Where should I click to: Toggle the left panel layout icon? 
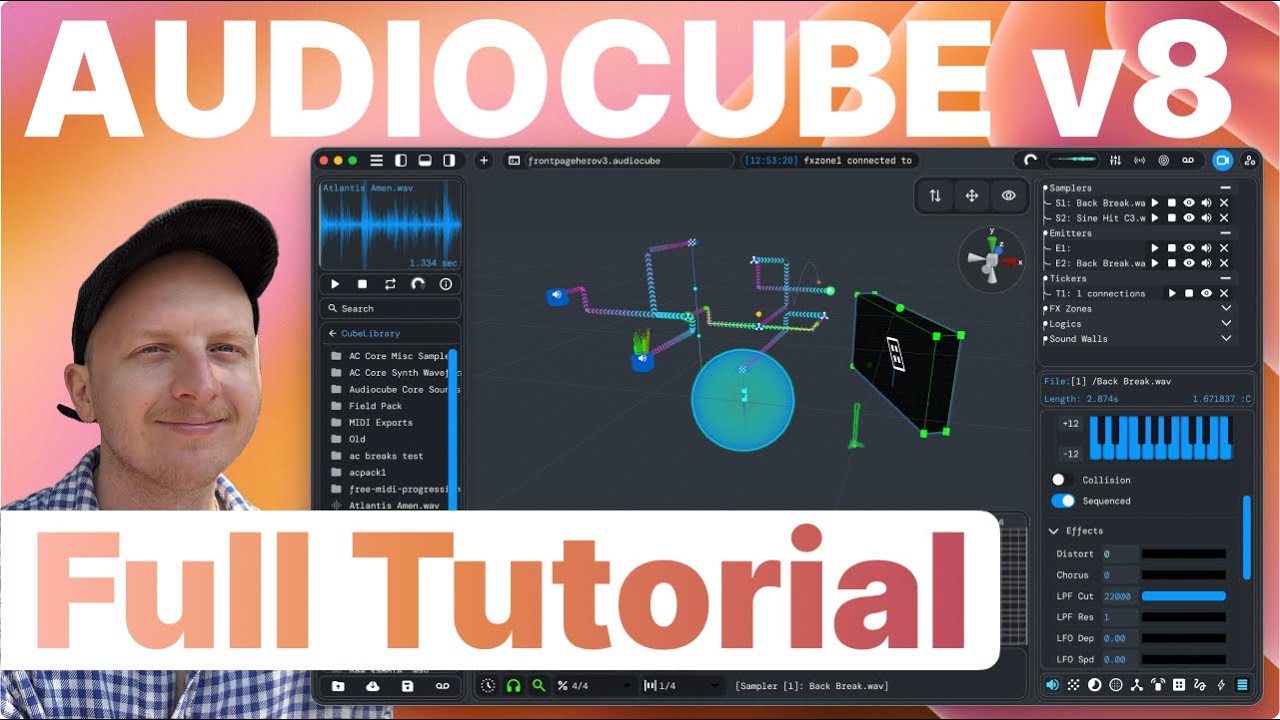pyautogui.click(x=401, y=160)
